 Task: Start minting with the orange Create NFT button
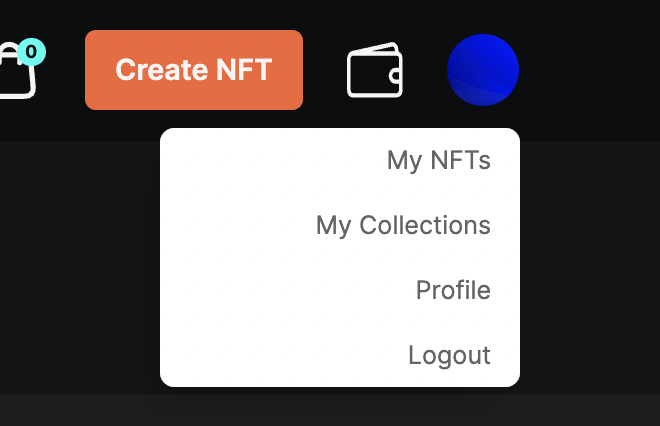pyautogui.click(x=194, y=70)
